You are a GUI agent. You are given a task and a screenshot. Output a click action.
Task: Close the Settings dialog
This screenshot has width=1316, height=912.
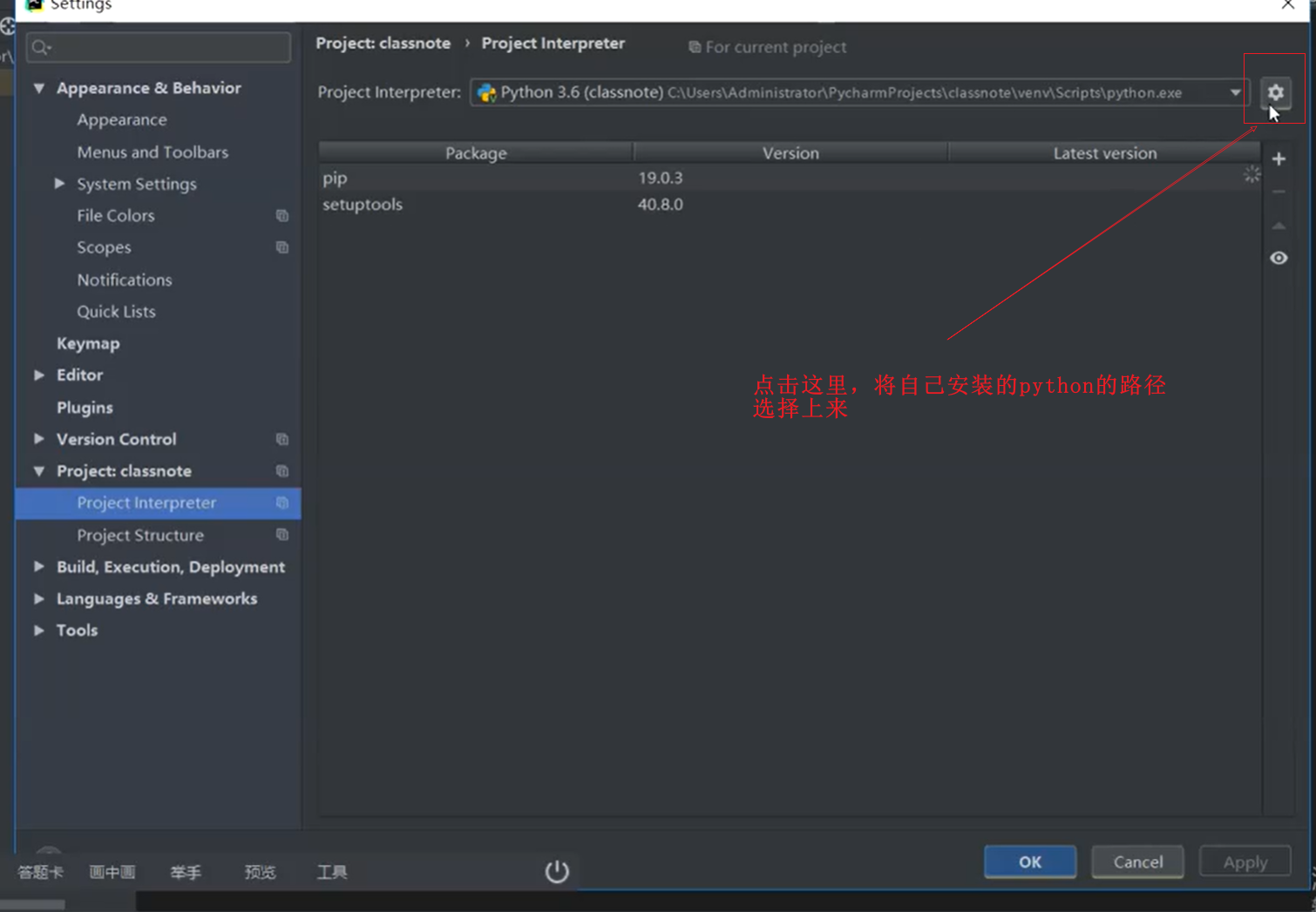1288,4
